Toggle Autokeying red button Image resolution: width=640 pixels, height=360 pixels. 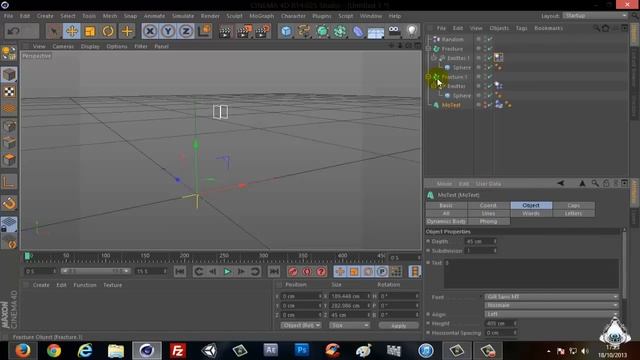point(307,271)
